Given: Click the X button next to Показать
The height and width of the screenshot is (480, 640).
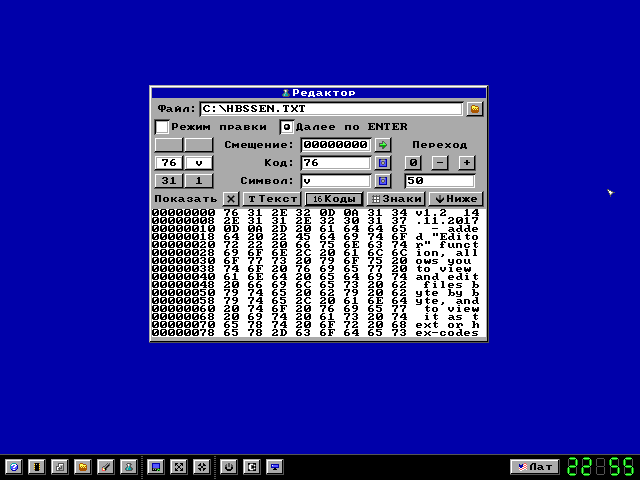Looking at the screenshot, I should [x=231, y=199].
